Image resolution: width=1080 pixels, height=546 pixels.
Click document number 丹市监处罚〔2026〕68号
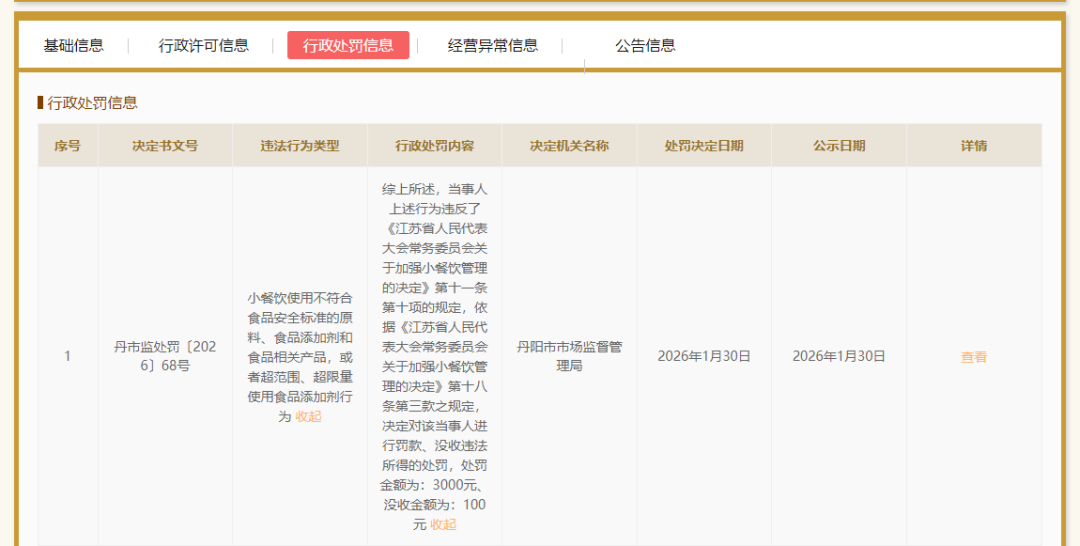tap(165, 356)
